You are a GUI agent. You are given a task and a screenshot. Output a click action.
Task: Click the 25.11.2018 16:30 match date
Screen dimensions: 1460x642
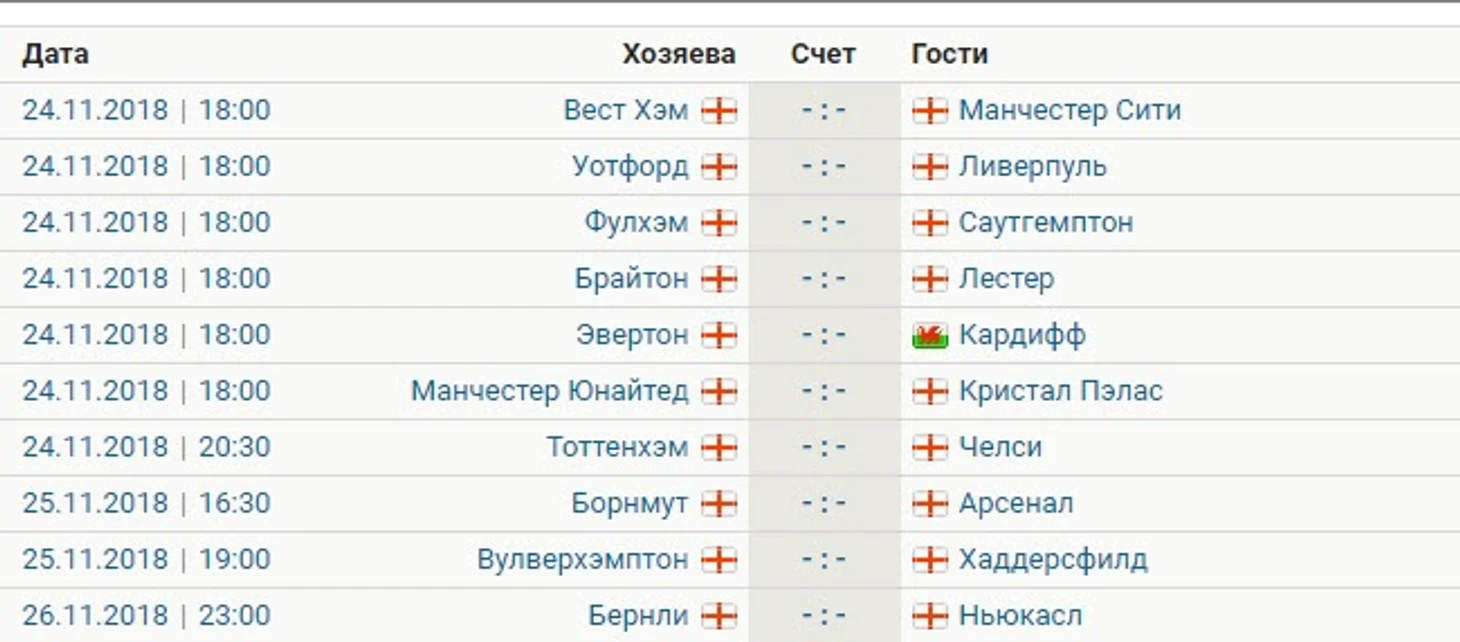click(x=146, y=502)
